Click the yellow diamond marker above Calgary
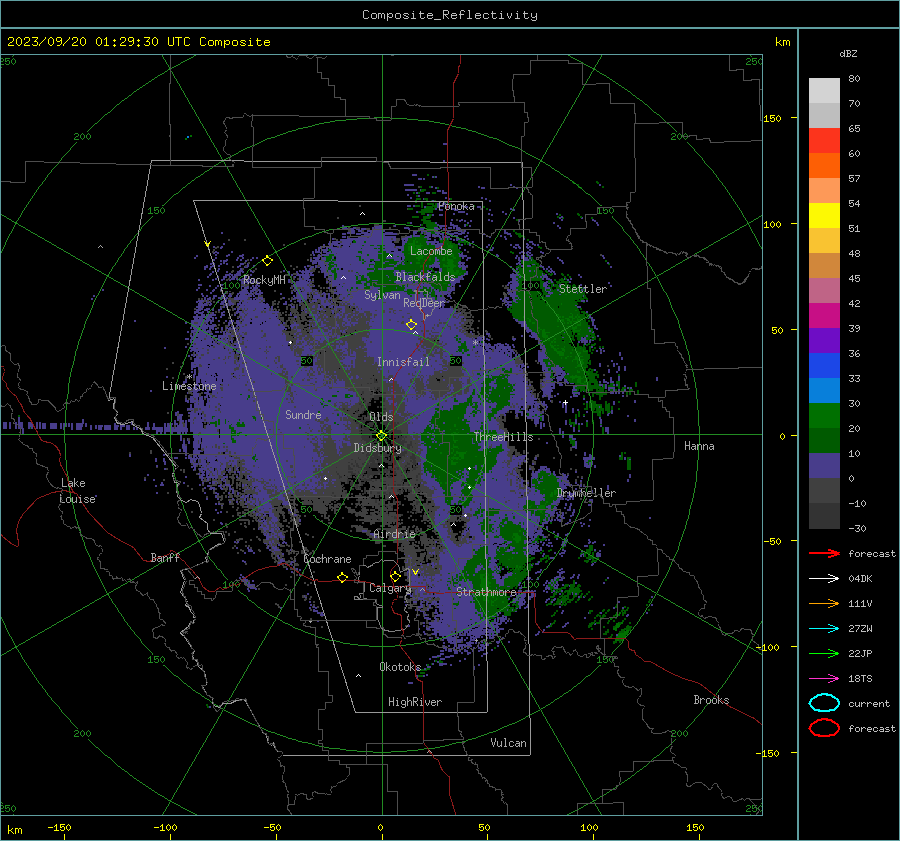The width and height of the screenshot is (900, 841). pyautogui.click(x=395, y=576)
